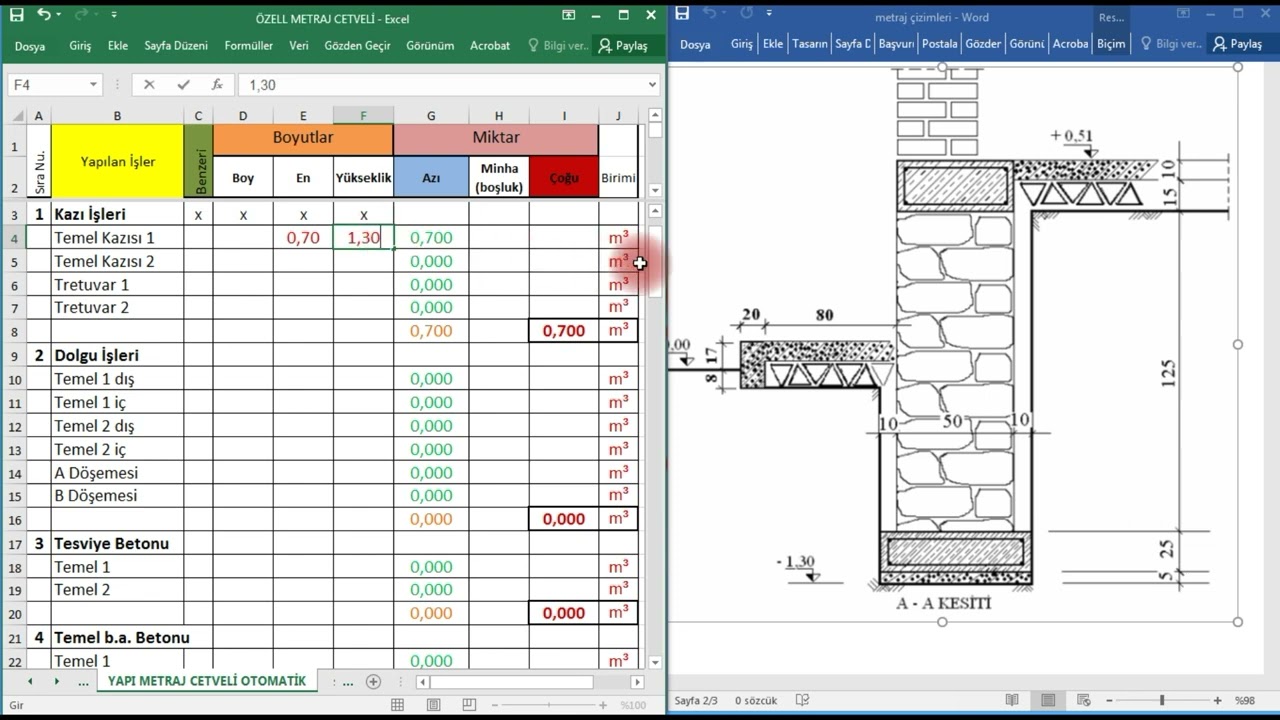Viewport: 1280px width, 720px height.
Task: Click the Name Box showing F4
Action: [x=48, y=85]
